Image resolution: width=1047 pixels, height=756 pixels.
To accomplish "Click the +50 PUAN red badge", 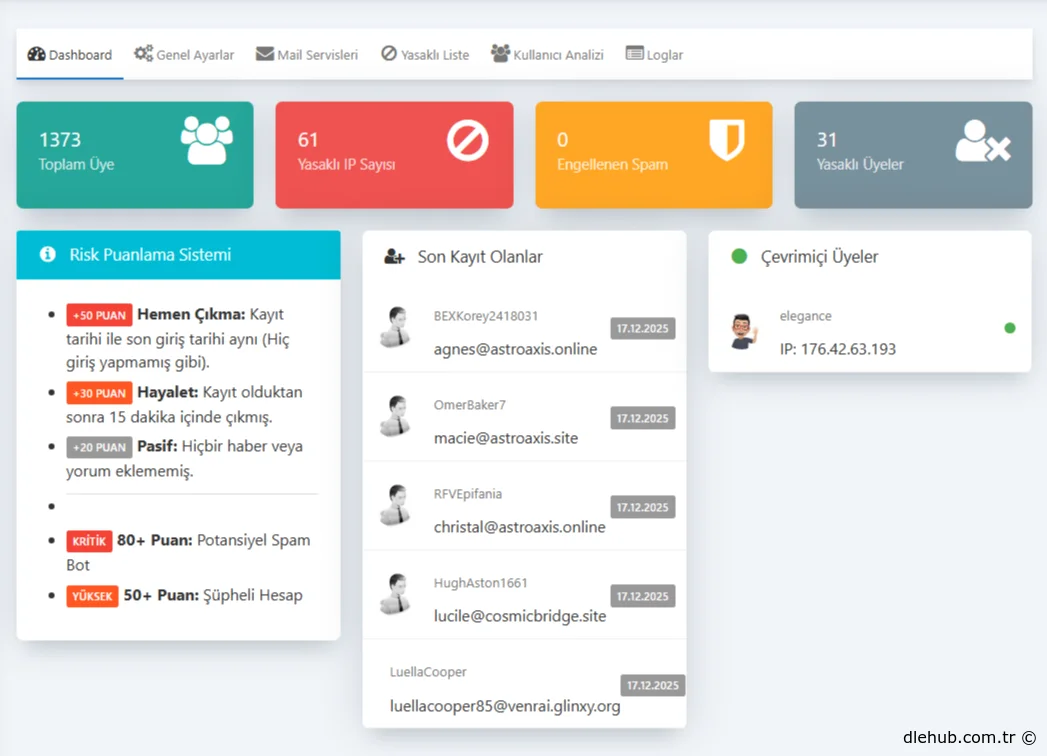I will click(99, 315).
